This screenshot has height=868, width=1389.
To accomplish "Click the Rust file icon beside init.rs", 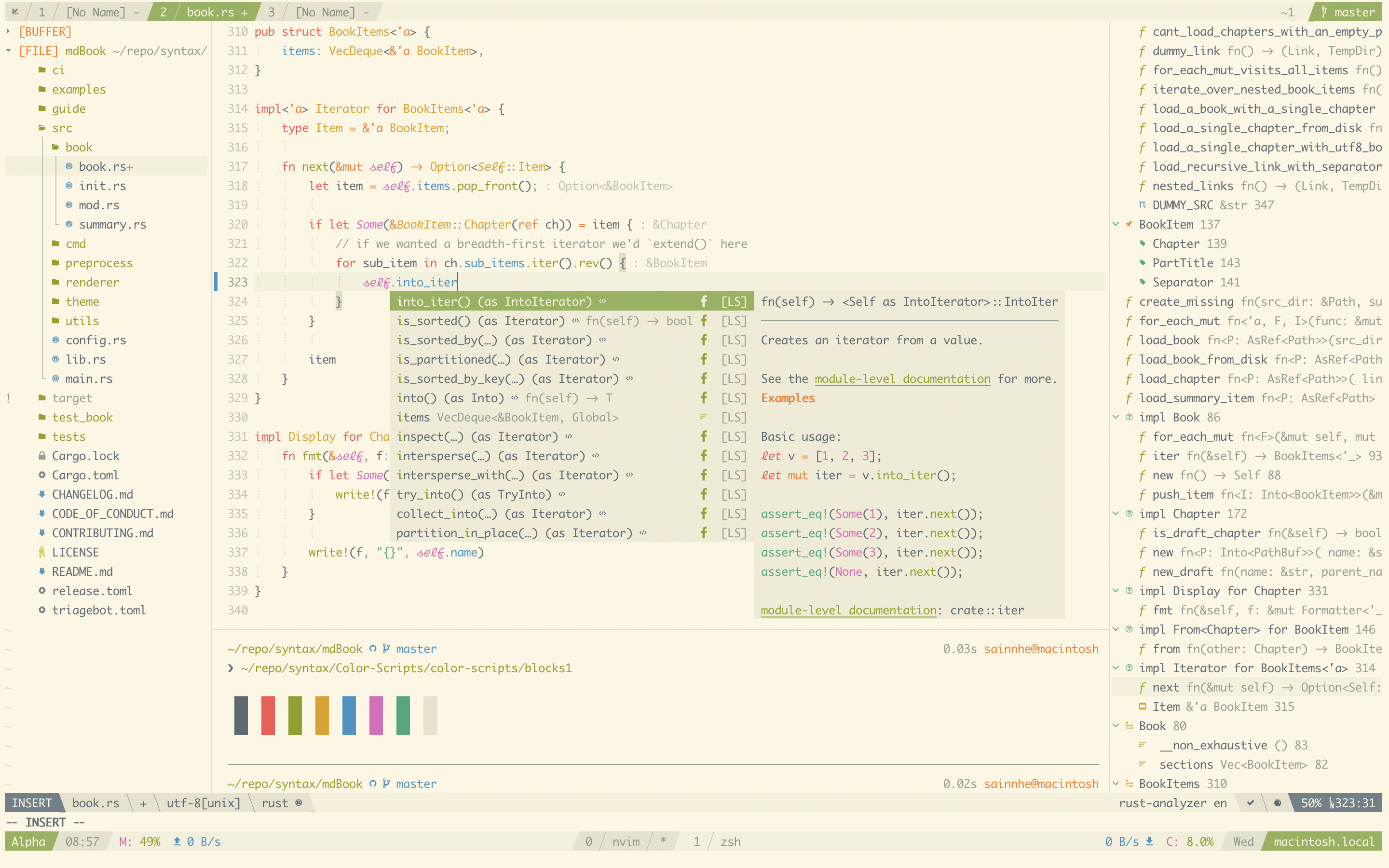I will (x=69, y=186).
